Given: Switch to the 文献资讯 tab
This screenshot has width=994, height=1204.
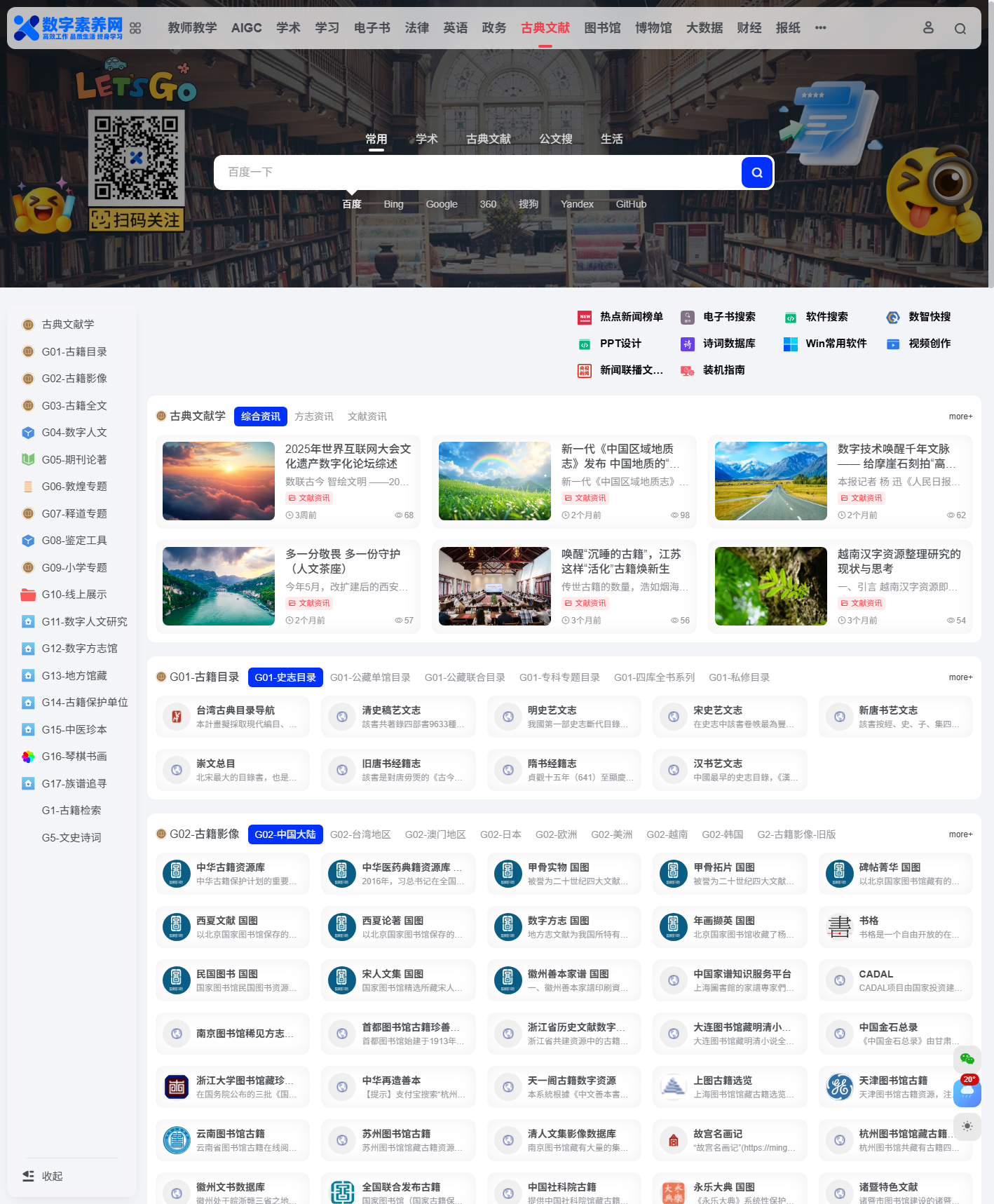Looking at the screenshot, I should tap(367, 417).
